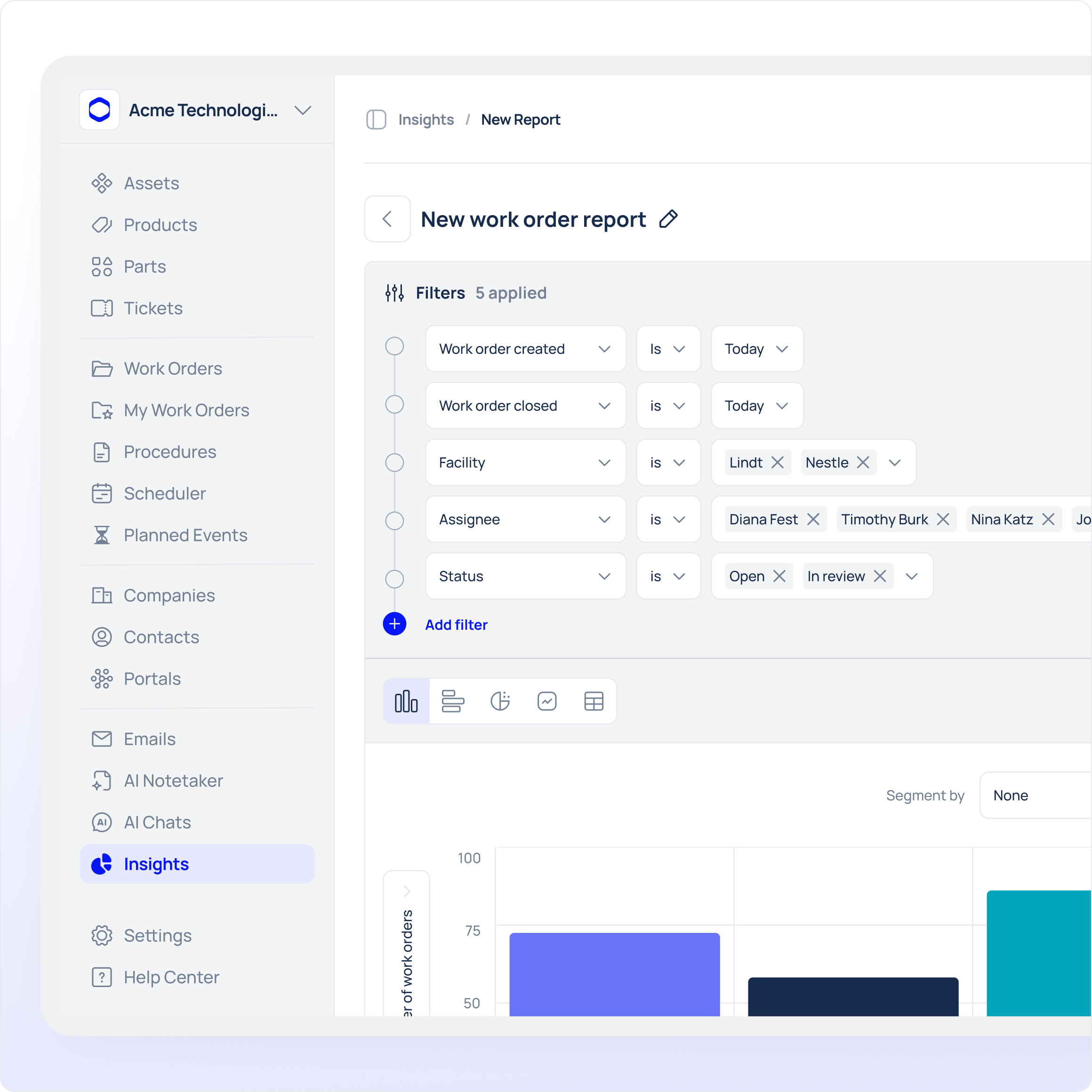Screen dimensions: 1092x1092
Task: Select the circle beside Status filter
Action: pos(394,579)
